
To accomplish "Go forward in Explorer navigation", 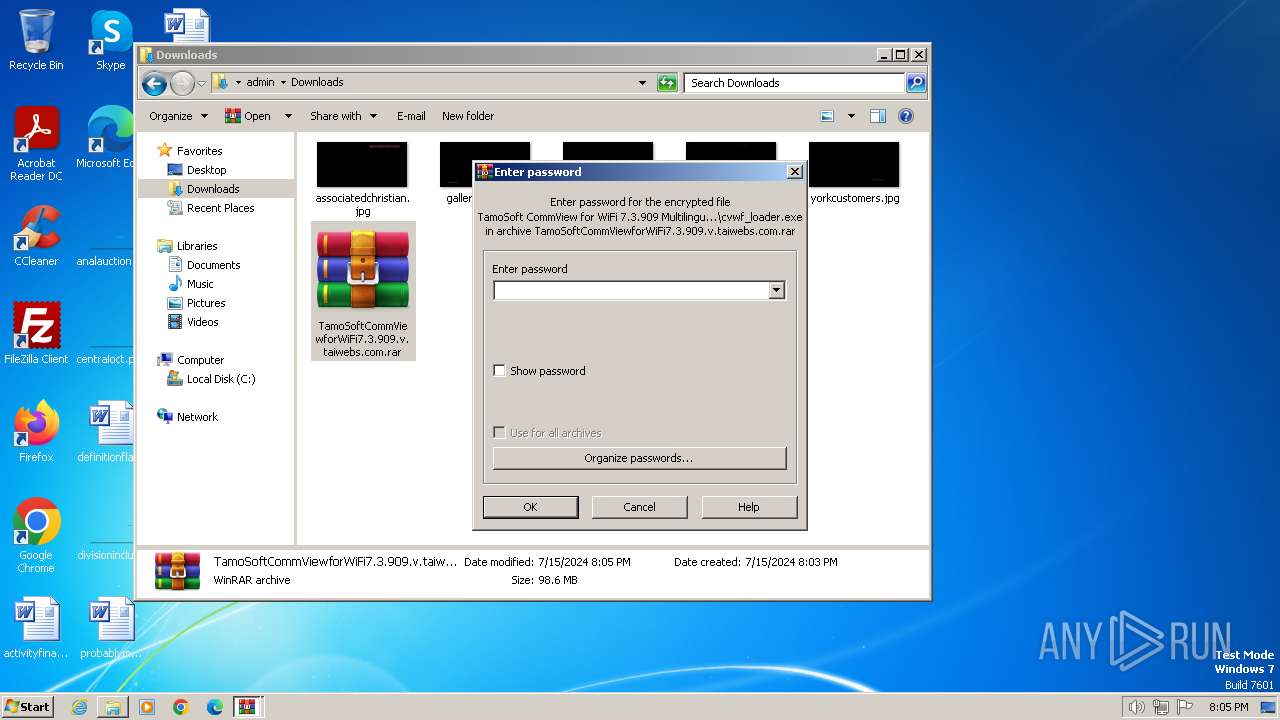I will click(x=182, y=83).
